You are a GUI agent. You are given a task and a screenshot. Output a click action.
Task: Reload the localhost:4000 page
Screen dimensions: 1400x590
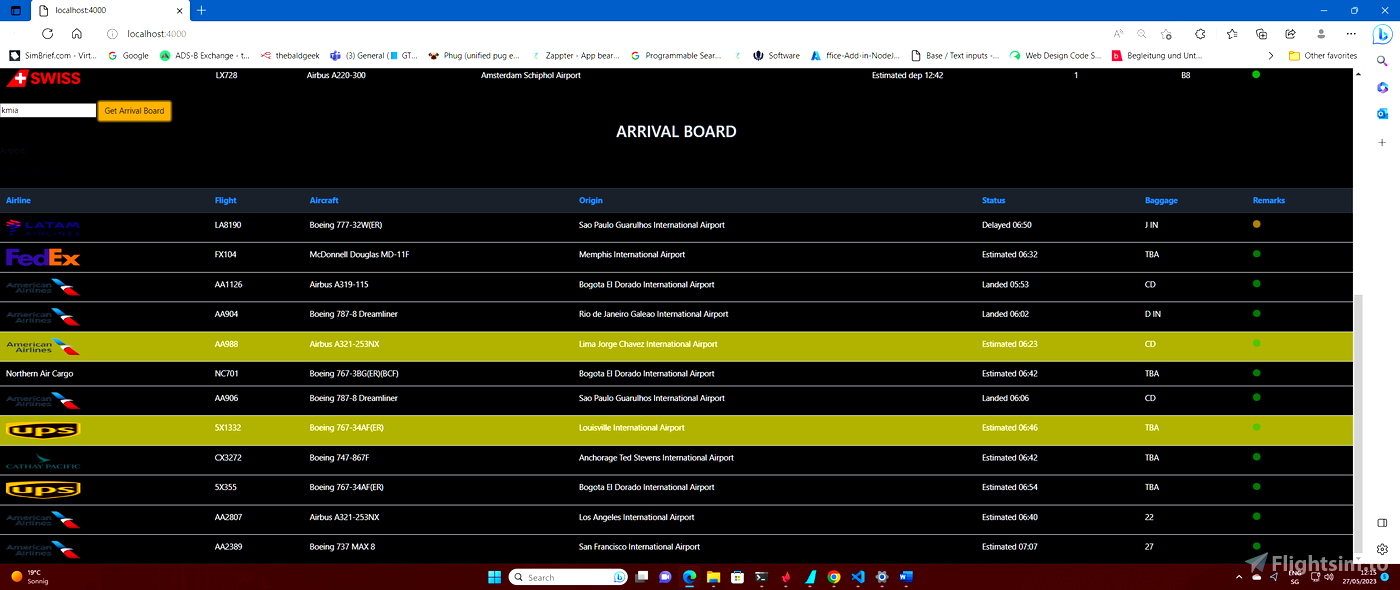click(x=47, y=33)
